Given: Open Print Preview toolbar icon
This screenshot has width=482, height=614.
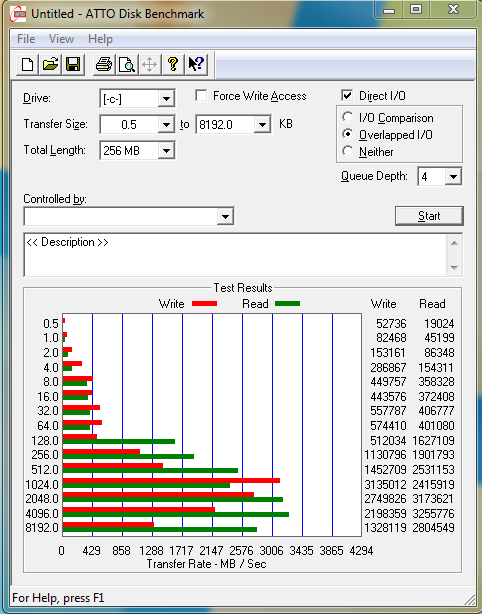Looking at the screenshot, I should pos(126,64).
